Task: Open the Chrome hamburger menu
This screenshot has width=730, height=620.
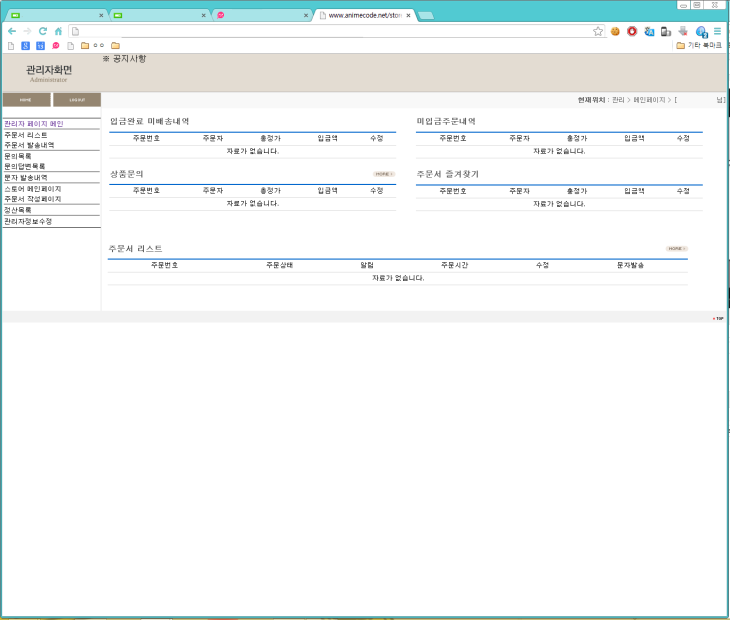Action: (x=717, y=31)
